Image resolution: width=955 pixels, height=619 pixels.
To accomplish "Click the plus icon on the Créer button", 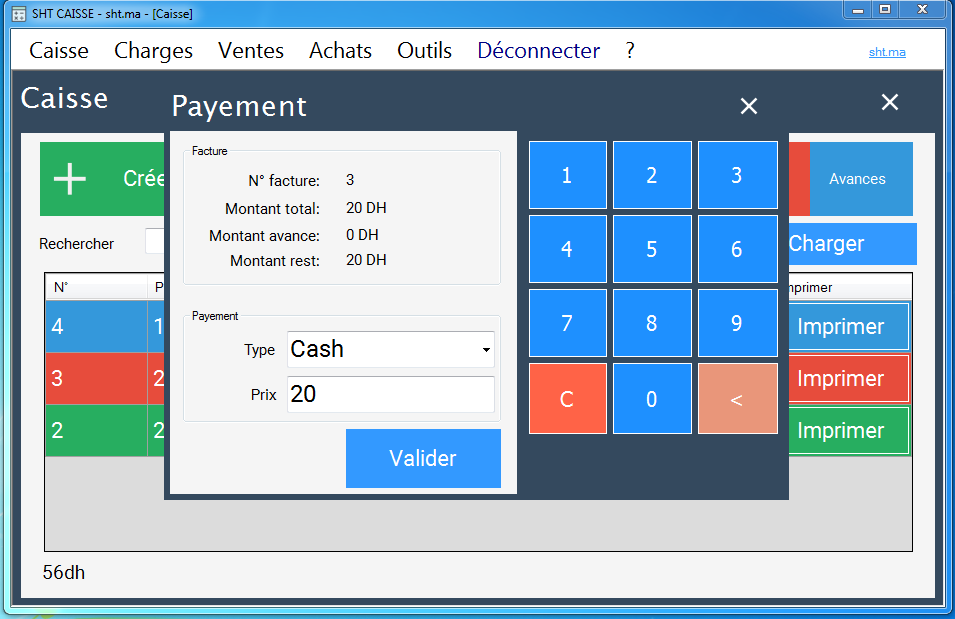I will coord(69,178).
